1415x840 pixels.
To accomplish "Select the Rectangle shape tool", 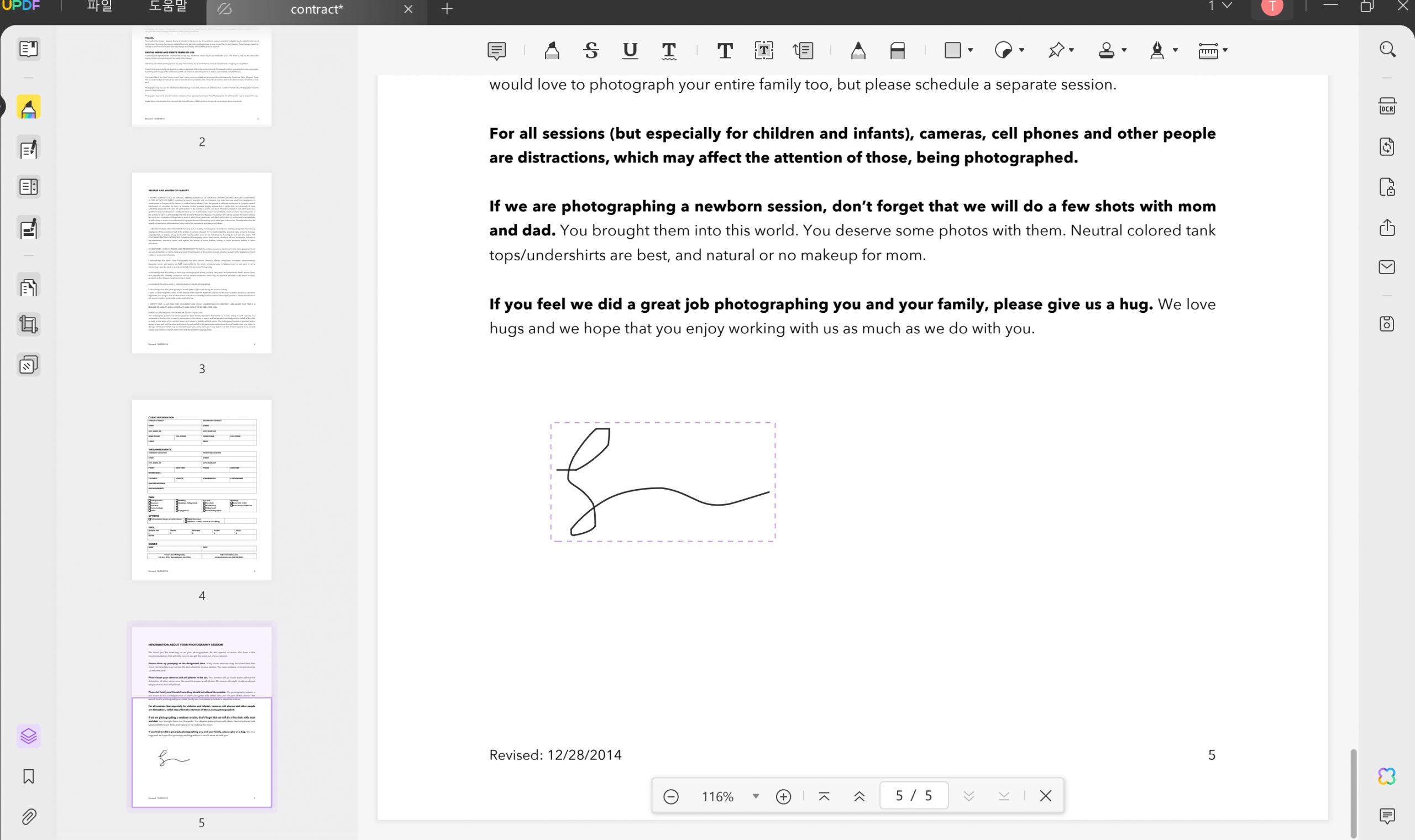I will click(952, 50).
